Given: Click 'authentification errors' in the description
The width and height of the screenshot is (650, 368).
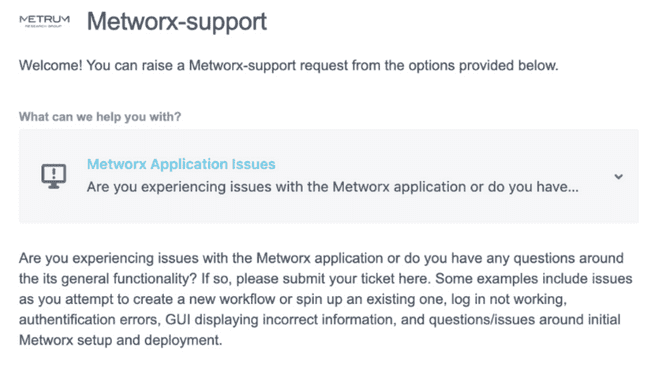Looking at the screenshot, I should click(88, 320).
